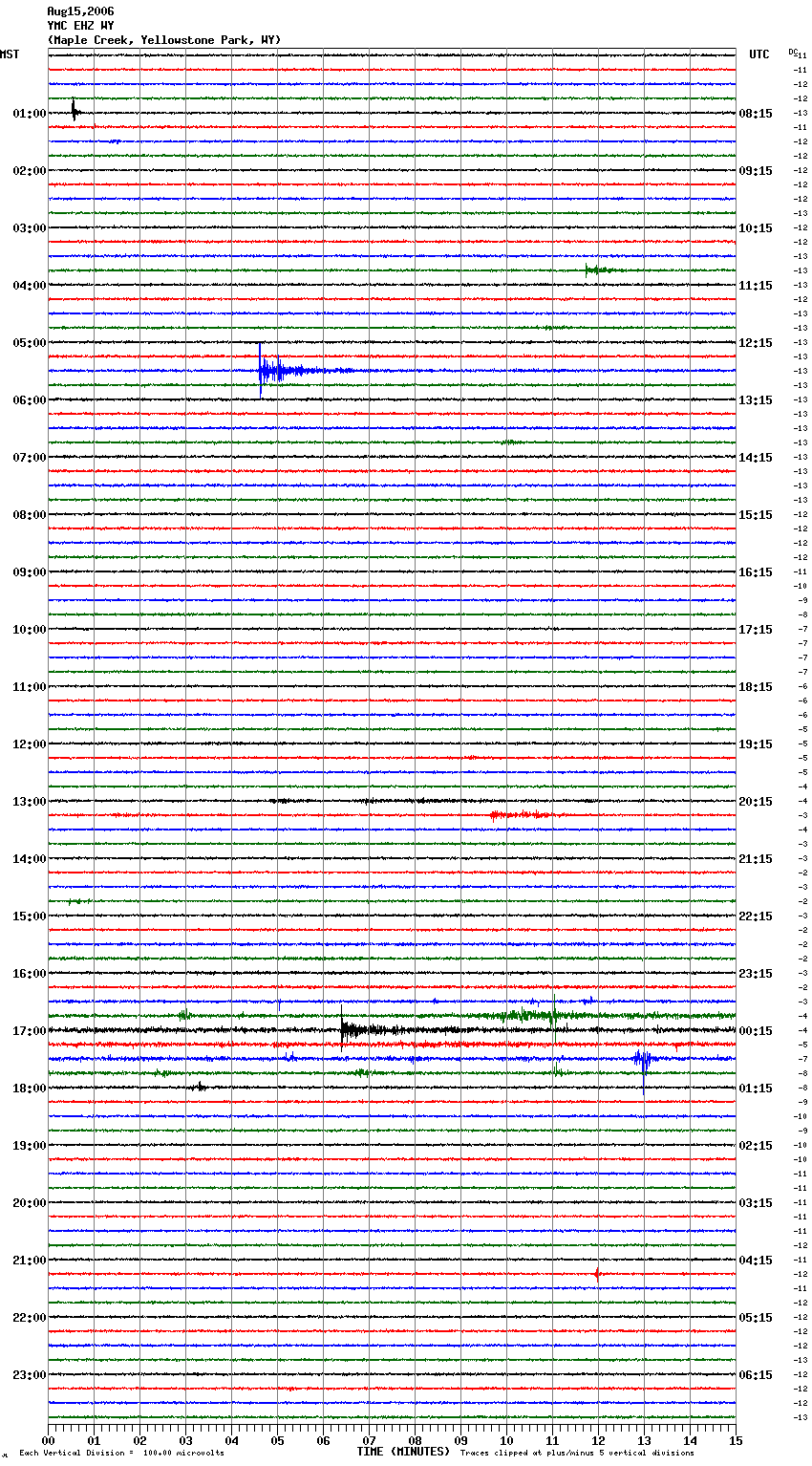Screen dimensions: 812x1466
Task: Select the 18:00 MST time label
Action: (30, 1089)
